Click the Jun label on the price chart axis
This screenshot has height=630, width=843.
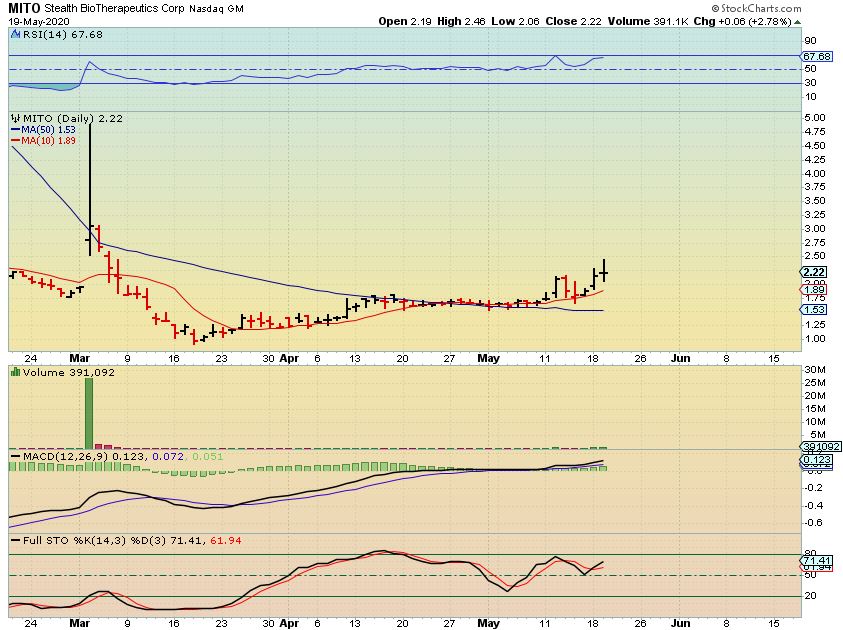pos(680,359)
